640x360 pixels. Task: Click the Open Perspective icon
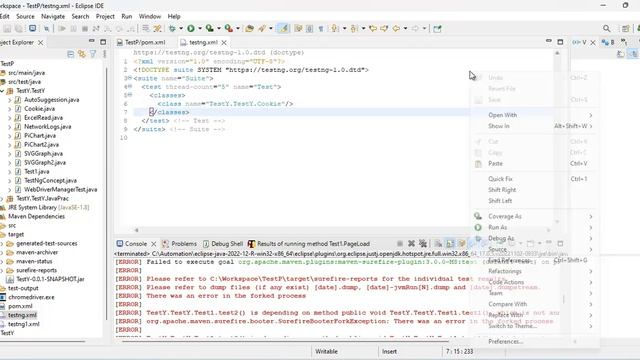pyautogui.click(x=625, y=29)
